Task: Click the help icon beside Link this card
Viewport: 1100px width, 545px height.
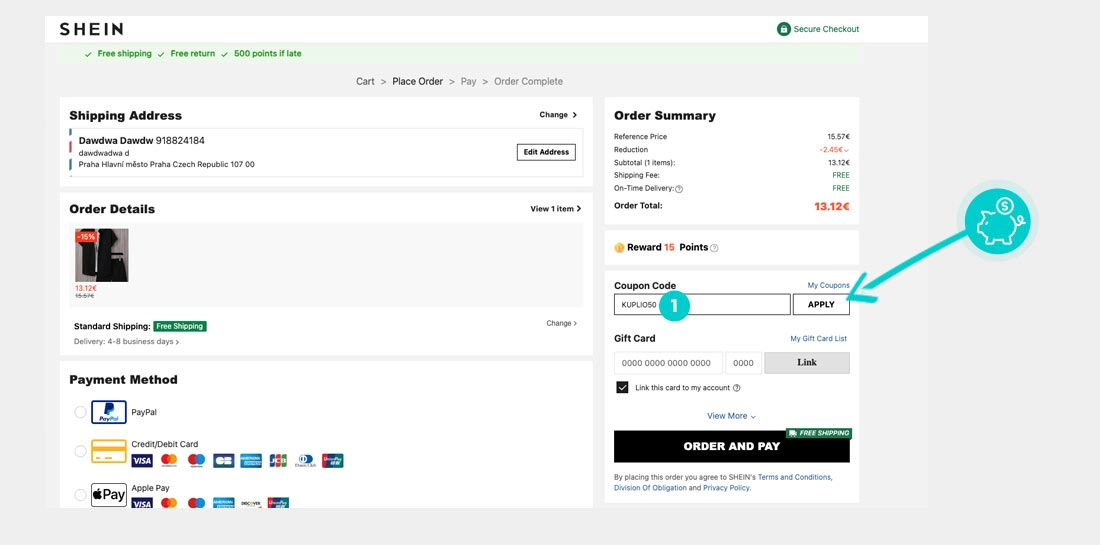Action: (x=737, y=388)
